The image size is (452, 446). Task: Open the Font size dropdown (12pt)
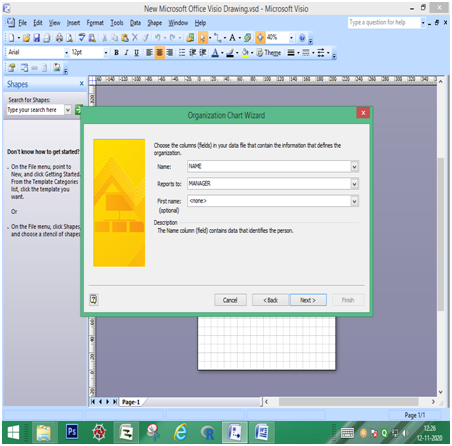click(106, 53)
